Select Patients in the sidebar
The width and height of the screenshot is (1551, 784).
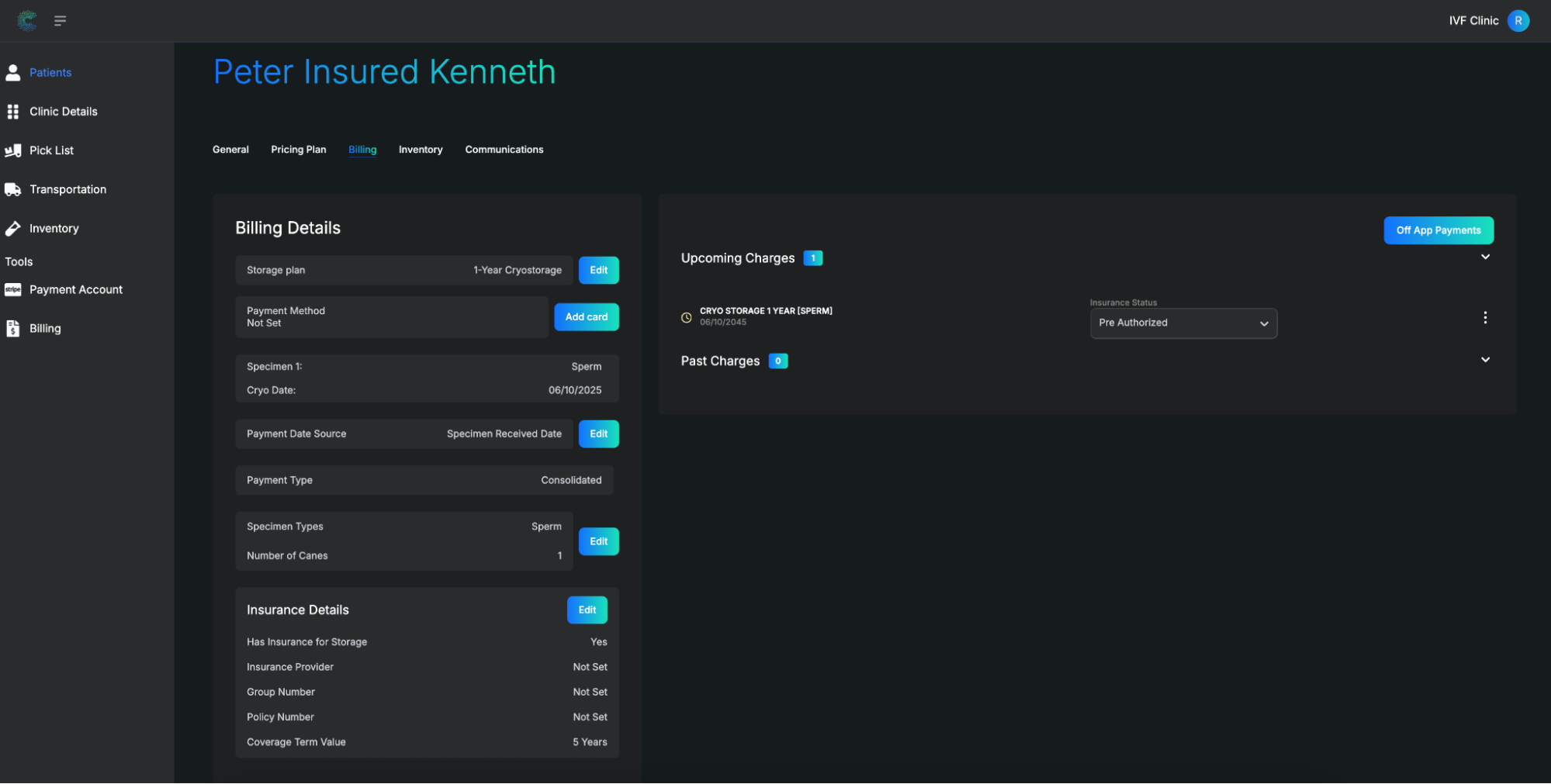tap(50, 72)
